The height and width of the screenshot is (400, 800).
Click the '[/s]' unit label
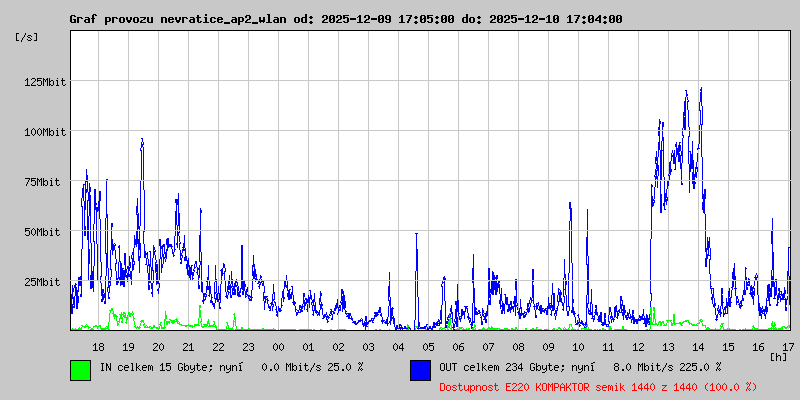point(27,37)
